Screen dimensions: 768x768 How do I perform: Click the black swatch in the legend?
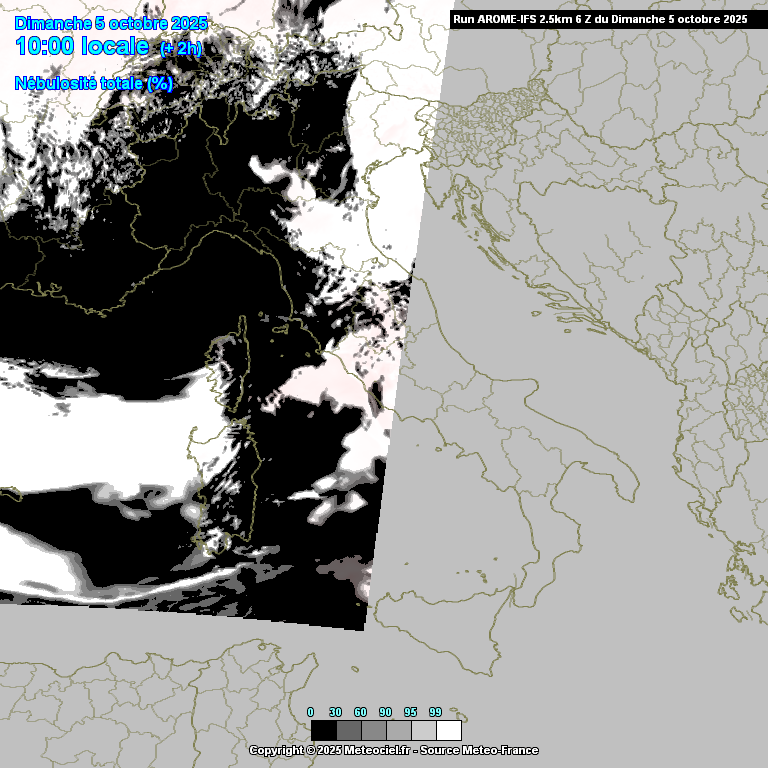pos(323,730)
